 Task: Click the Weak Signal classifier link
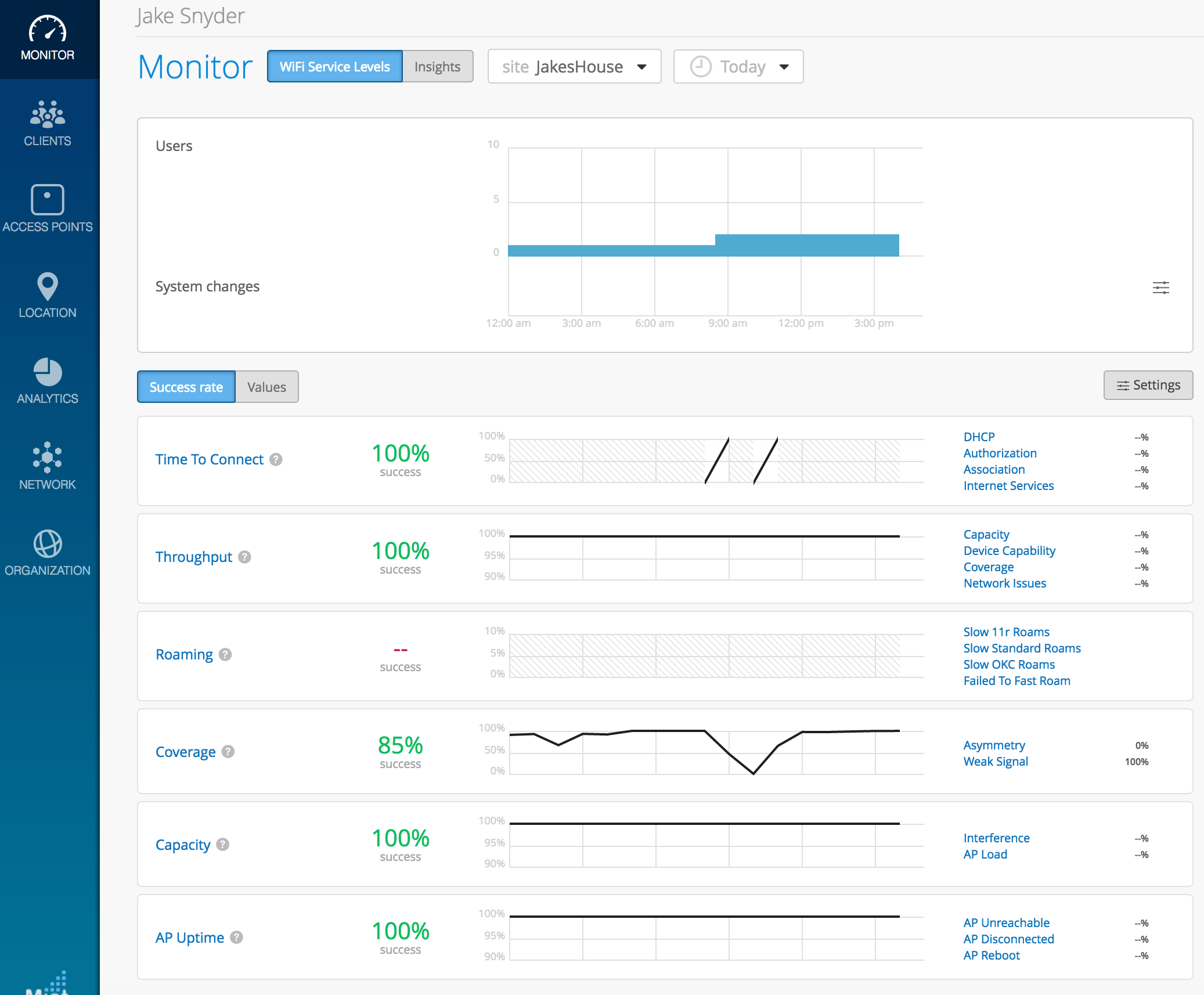pos(995,762)
